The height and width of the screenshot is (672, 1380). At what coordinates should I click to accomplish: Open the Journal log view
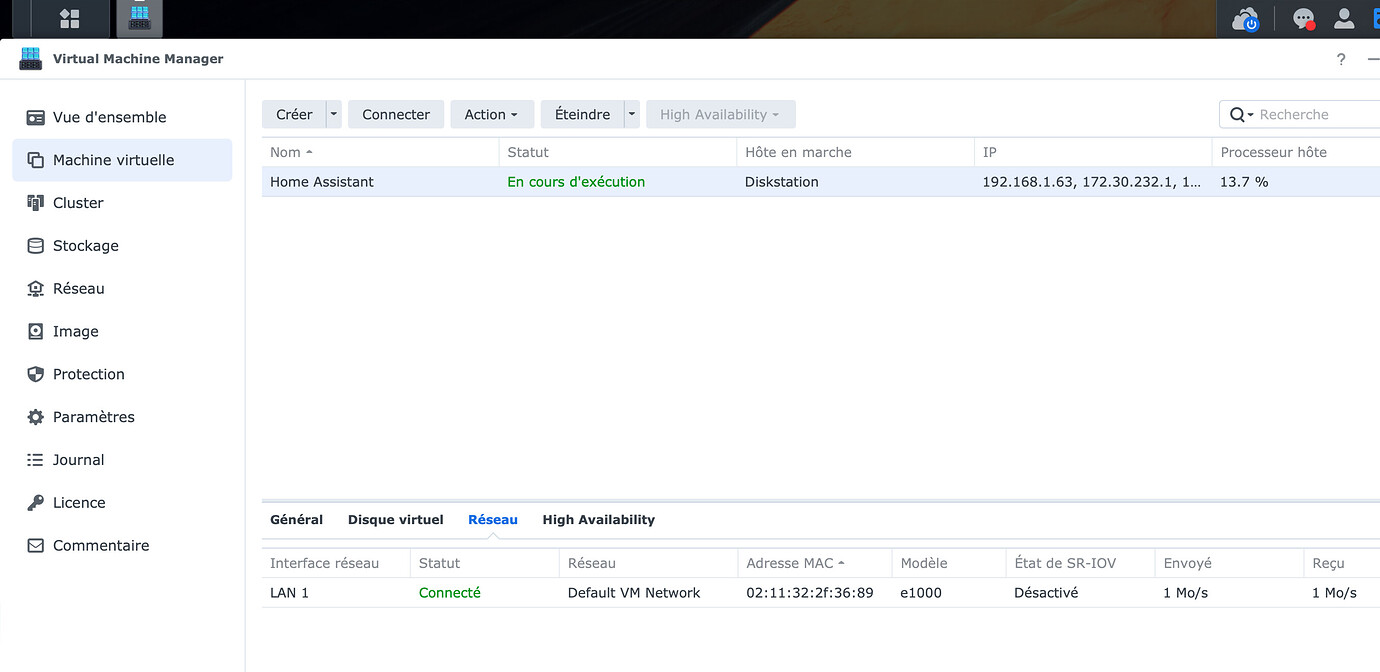click(78, 459)
